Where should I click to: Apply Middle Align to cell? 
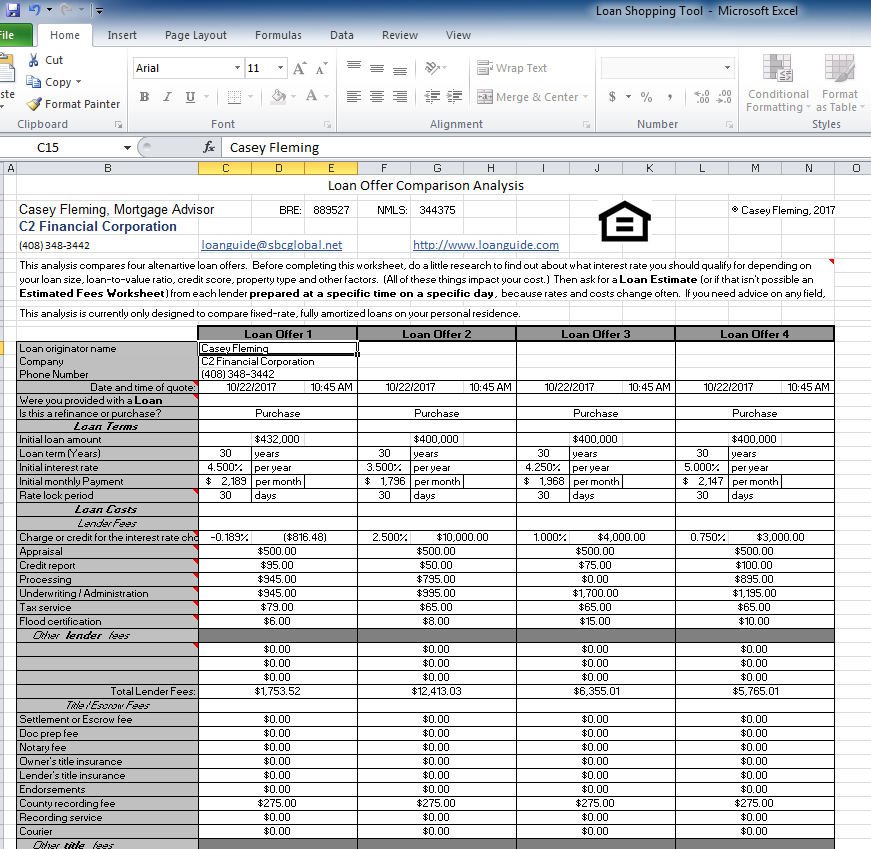click(x=377, y=68)
